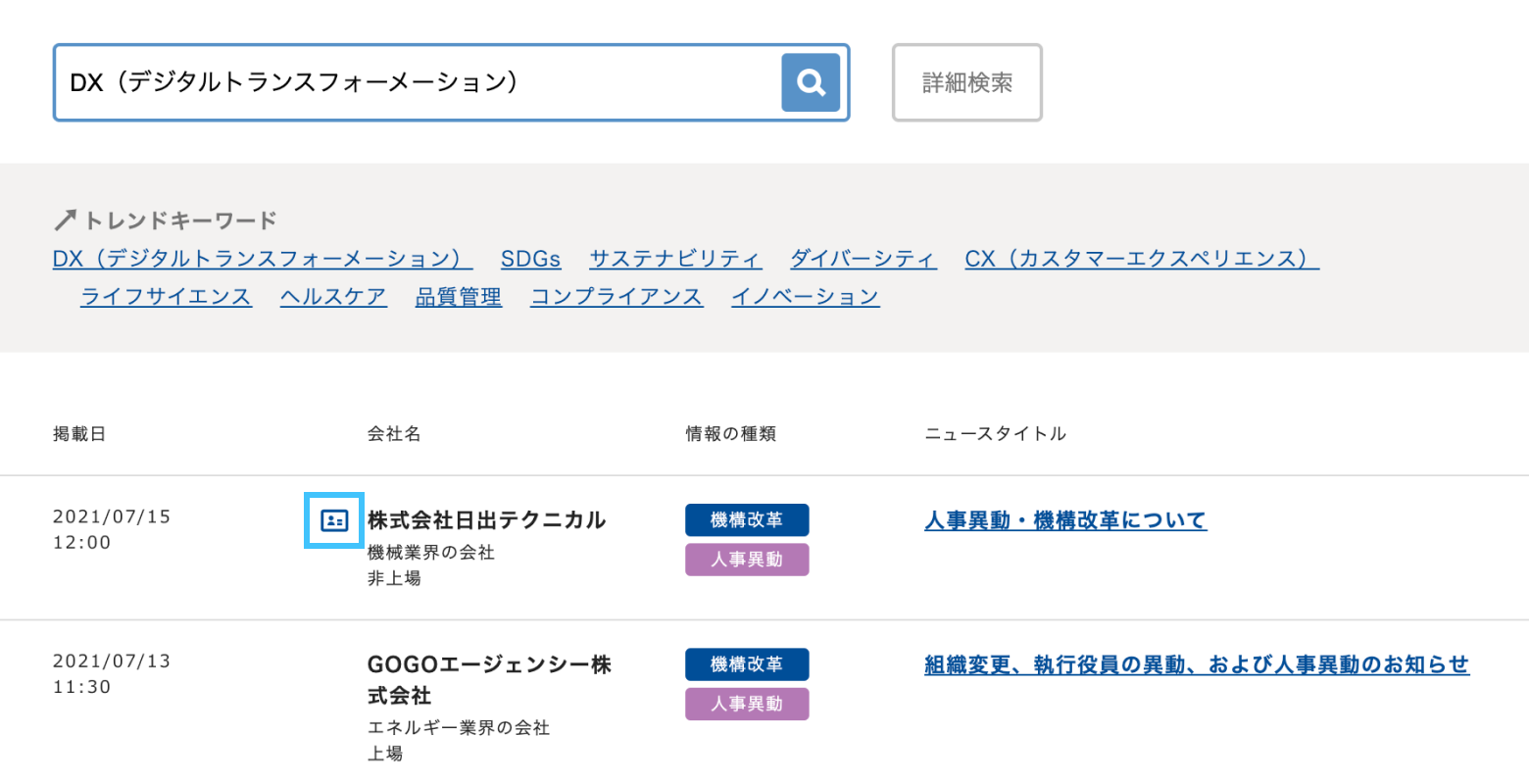Select CX（カスタマーエクスペリエンス） keyword link
Screen dimensions: 1529x784
(1142, 259)
